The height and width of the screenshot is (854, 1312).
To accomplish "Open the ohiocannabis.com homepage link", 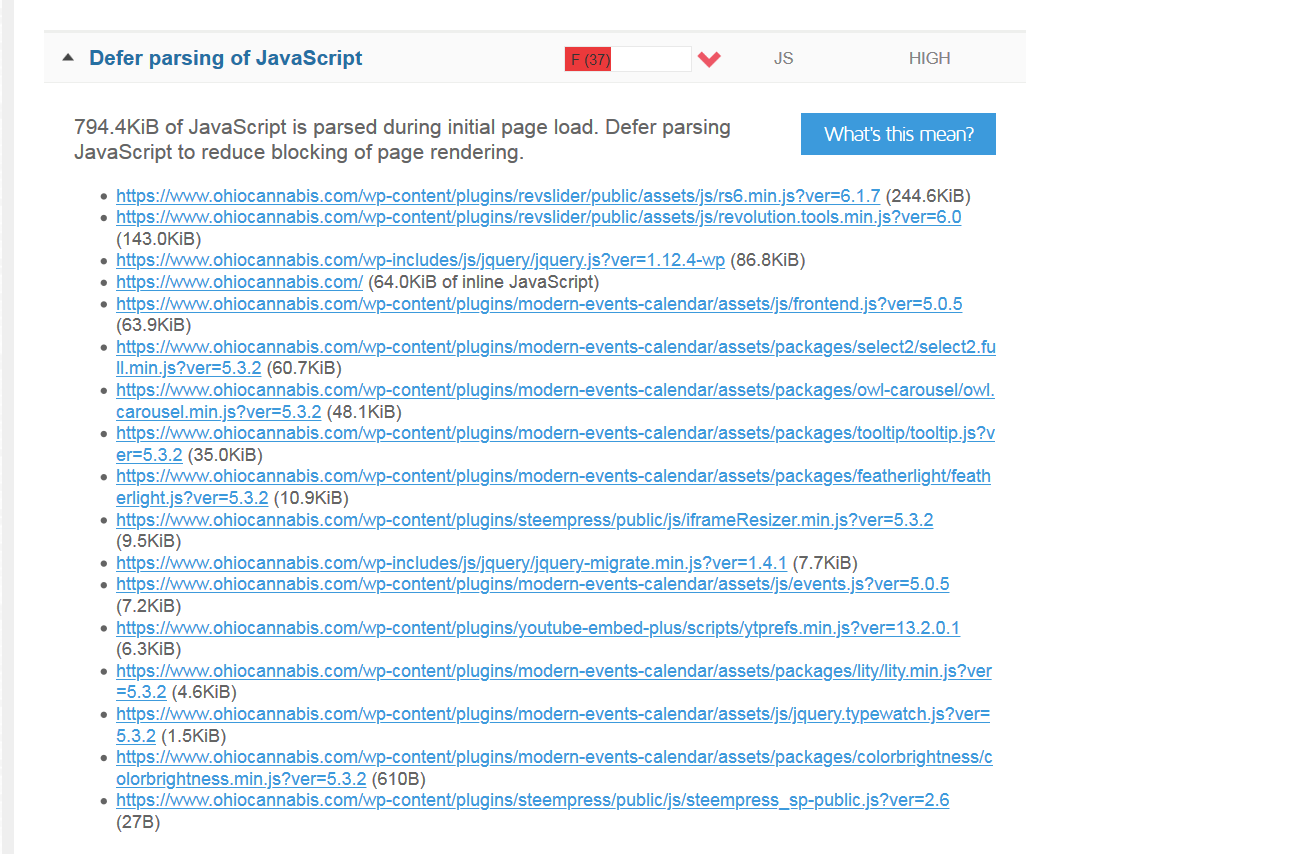I will [x=239, y=282].
